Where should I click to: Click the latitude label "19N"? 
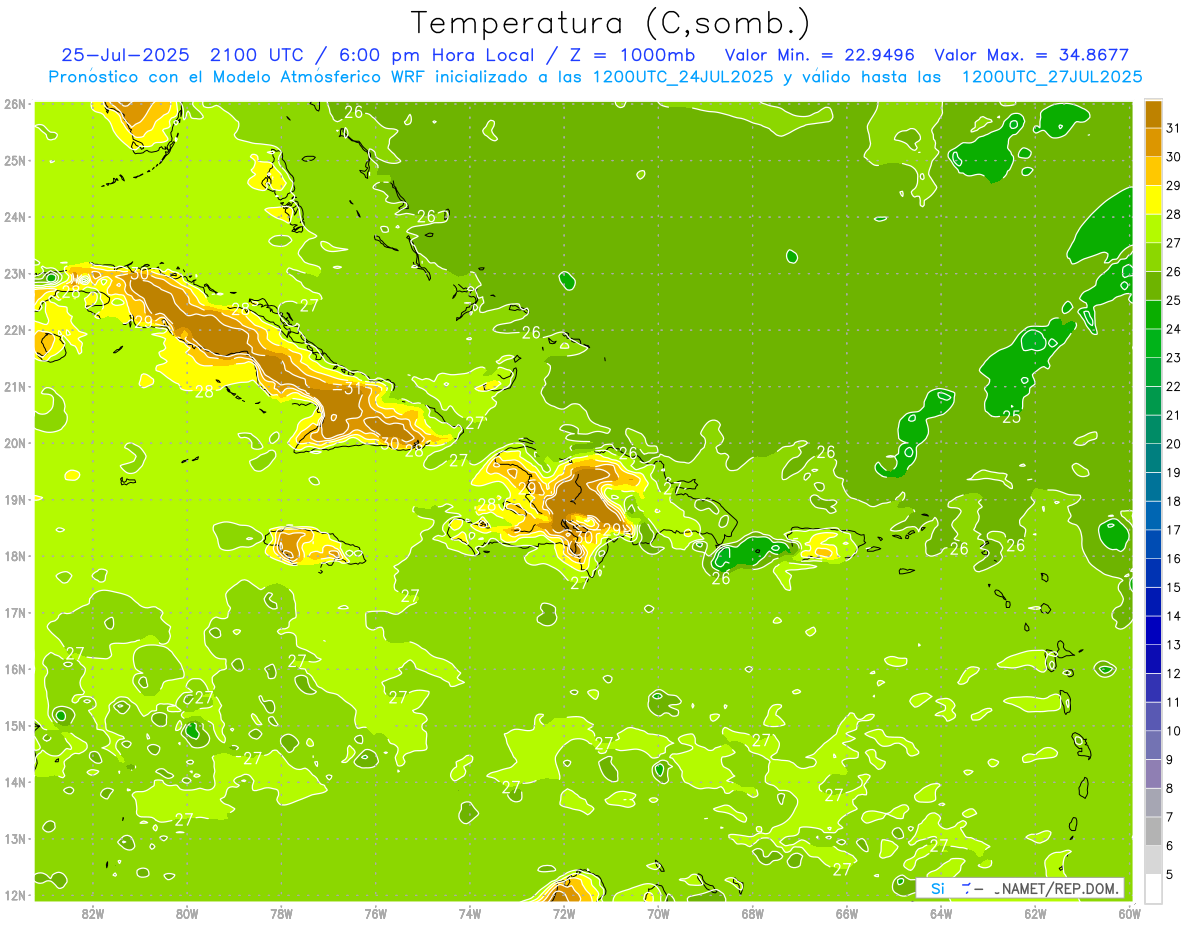14,500
